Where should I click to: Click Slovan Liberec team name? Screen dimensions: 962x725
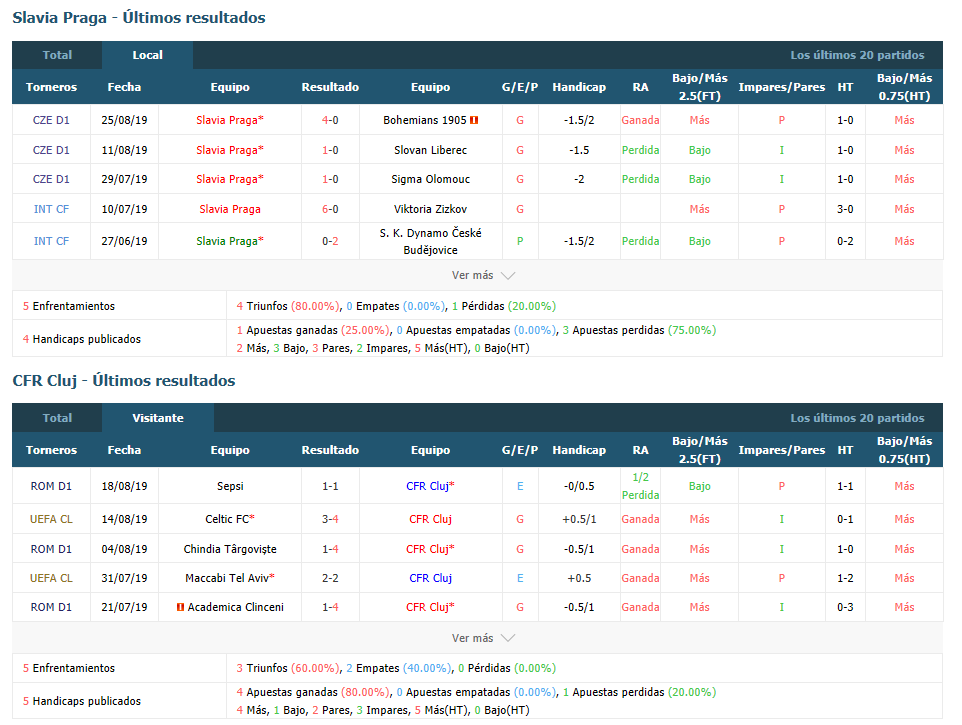pos(430,150)
